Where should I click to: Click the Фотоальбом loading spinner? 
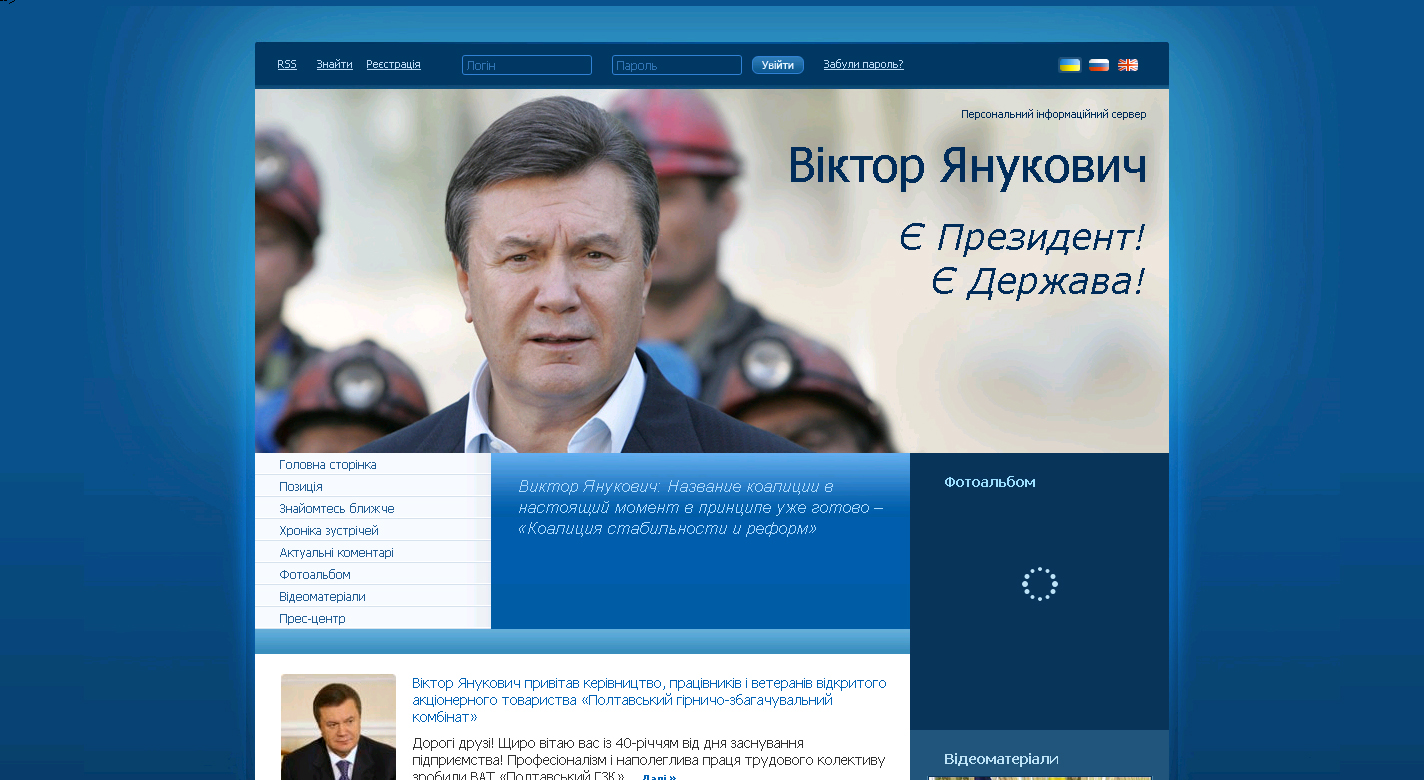pos(1039,584)
